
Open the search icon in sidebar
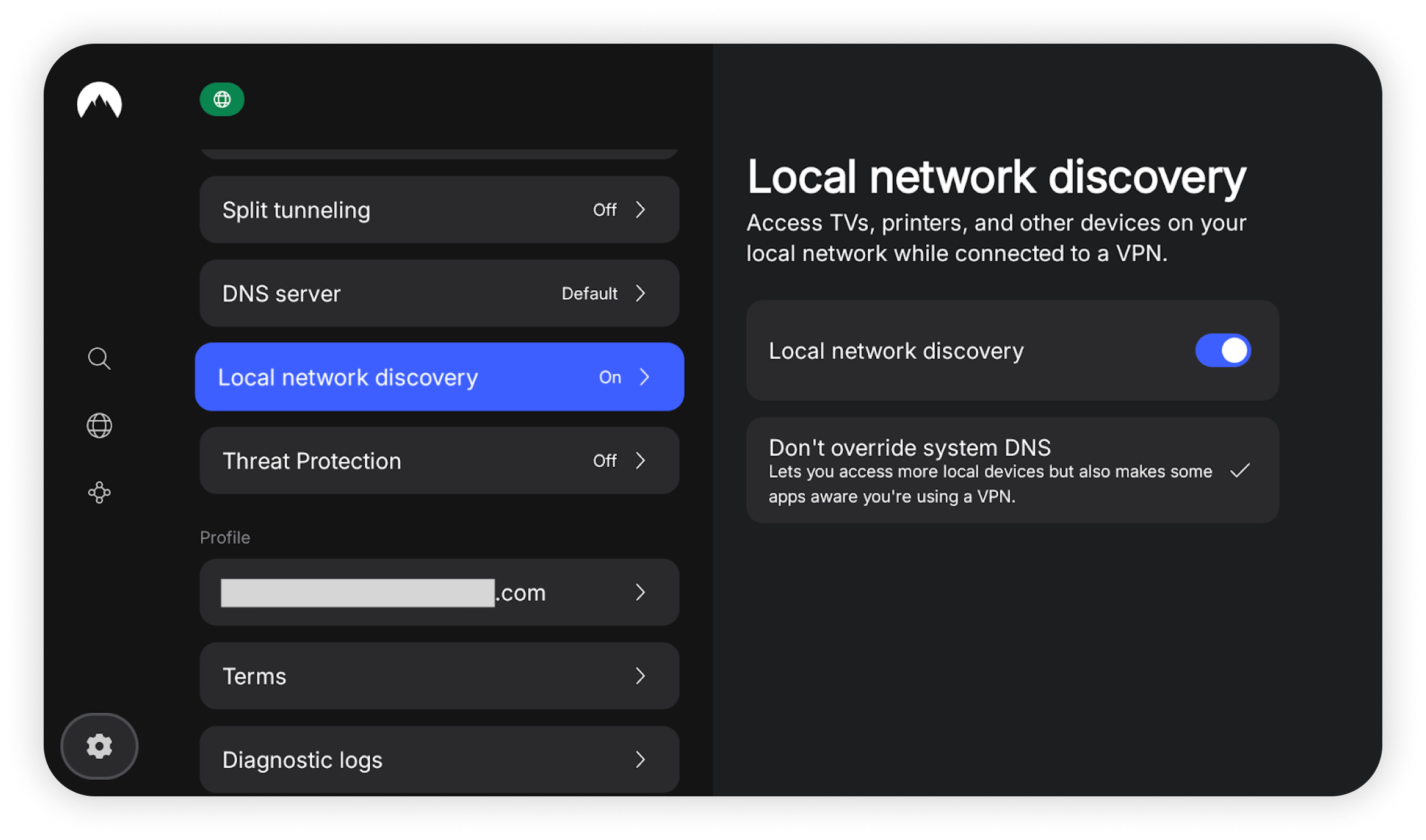[100, 358]
